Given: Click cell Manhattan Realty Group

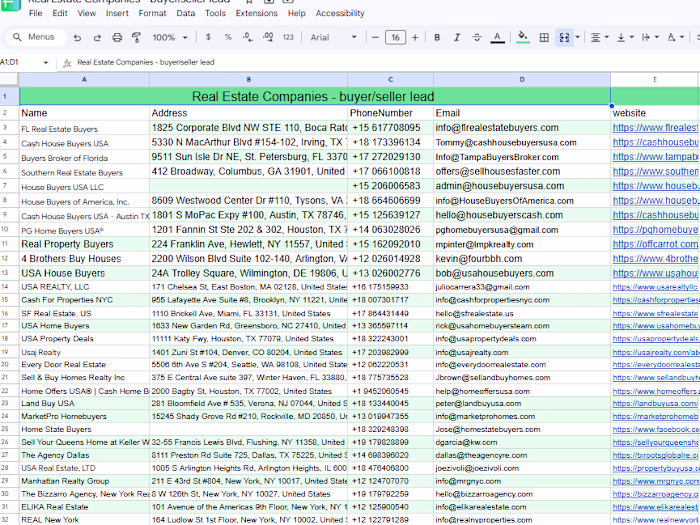Looking at the screenshot, I should click(x=84, y=481).
